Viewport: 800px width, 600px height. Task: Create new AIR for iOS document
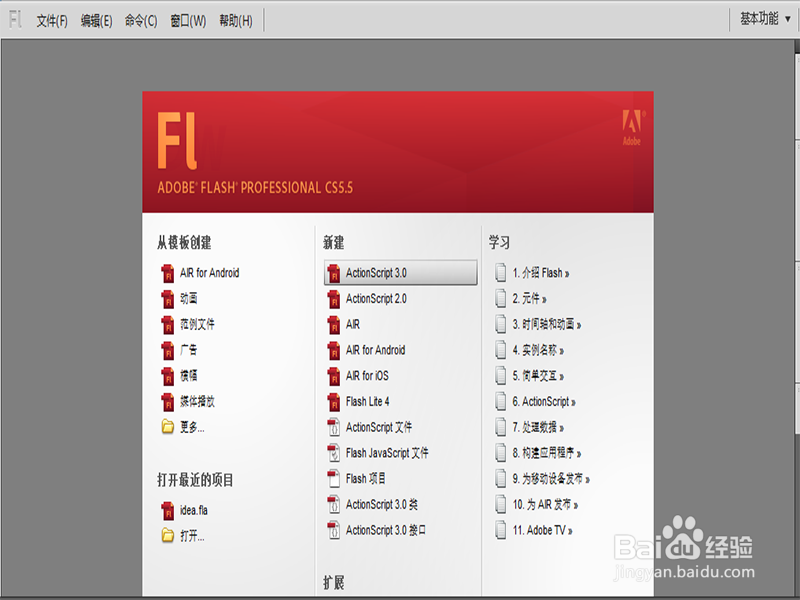[x=367, y=376]
